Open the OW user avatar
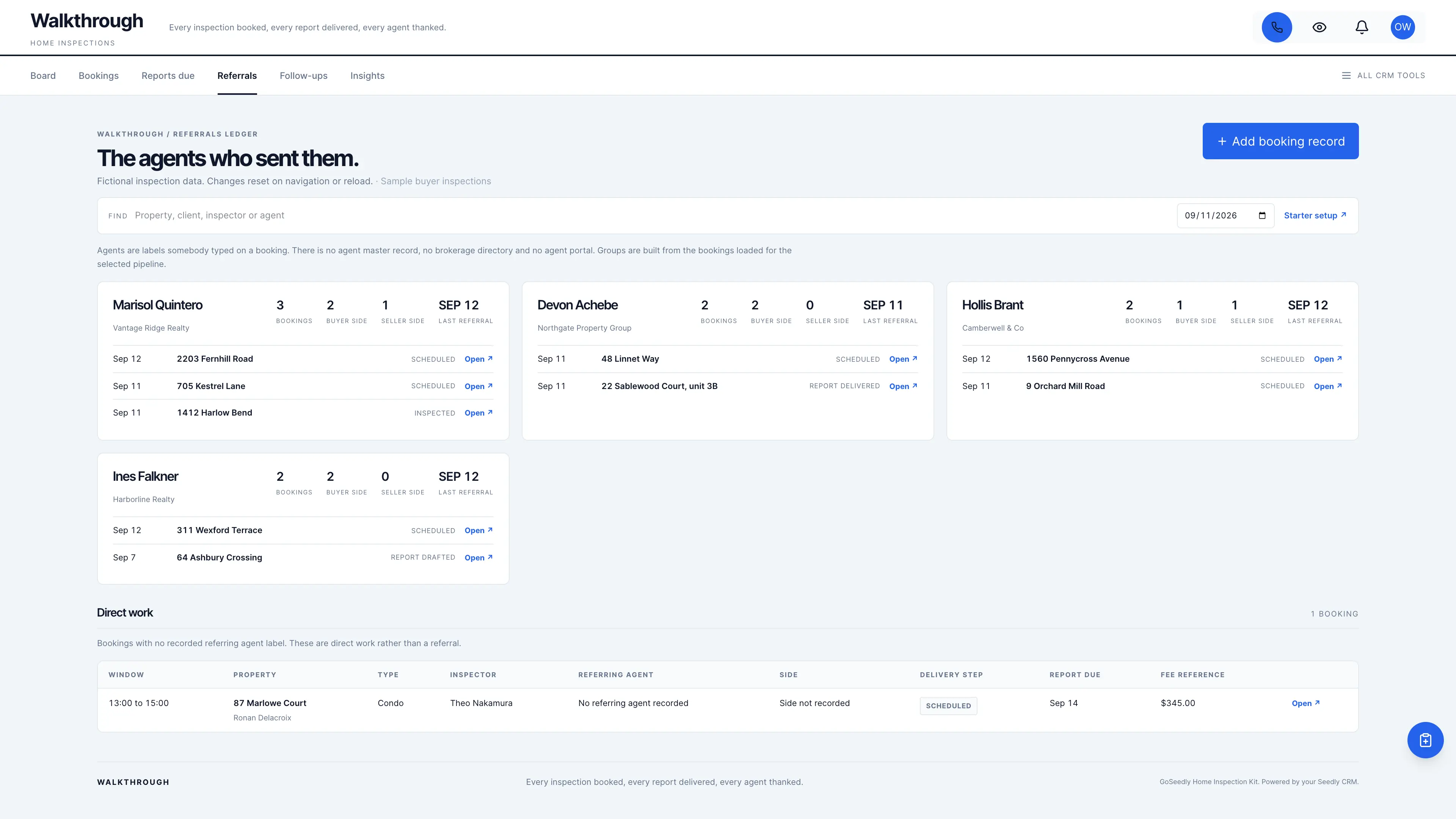The width and height of the screenshot is (1456, 819). pos(1402,27)
